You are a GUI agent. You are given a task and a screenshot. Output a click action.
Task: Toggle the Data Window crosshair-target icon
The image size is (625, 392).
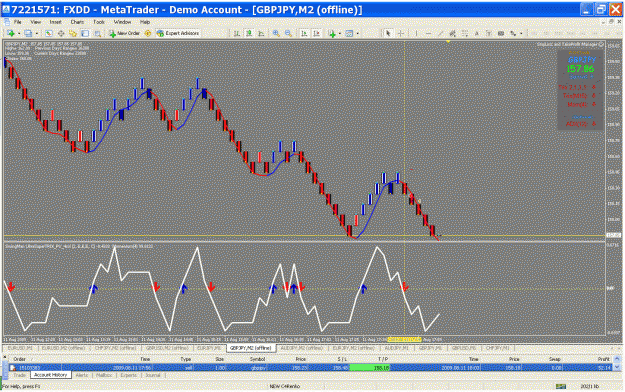(x=61, y=33)
